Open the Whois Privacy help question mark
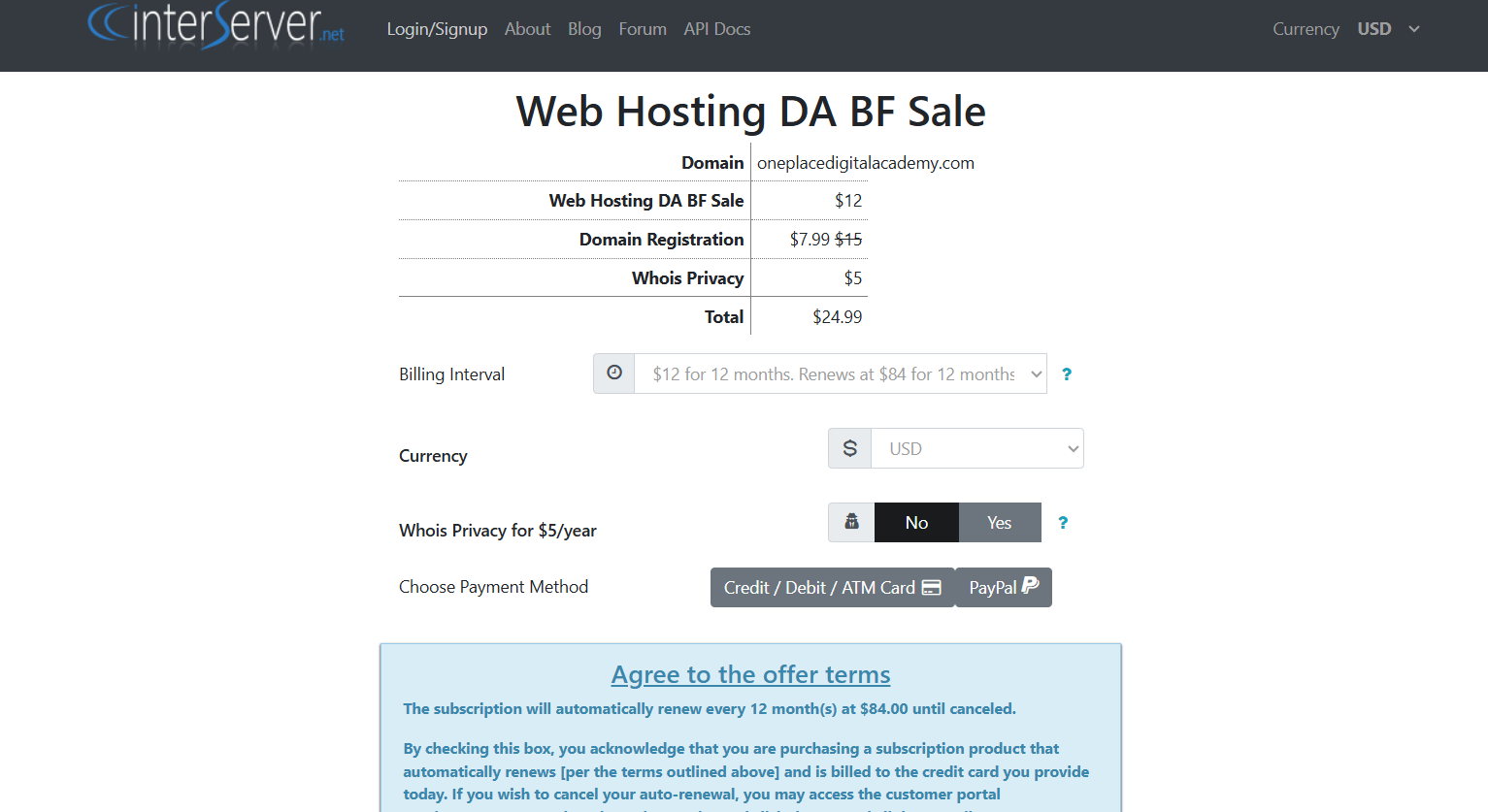 [1063, 523]
